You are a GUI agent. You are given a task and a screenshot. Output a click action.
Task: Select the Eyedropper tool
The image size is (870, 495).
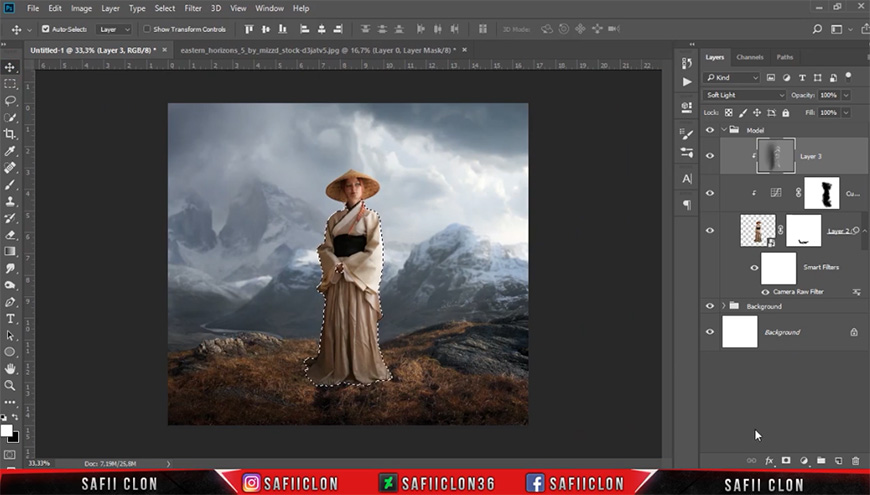tap(10, 151)
